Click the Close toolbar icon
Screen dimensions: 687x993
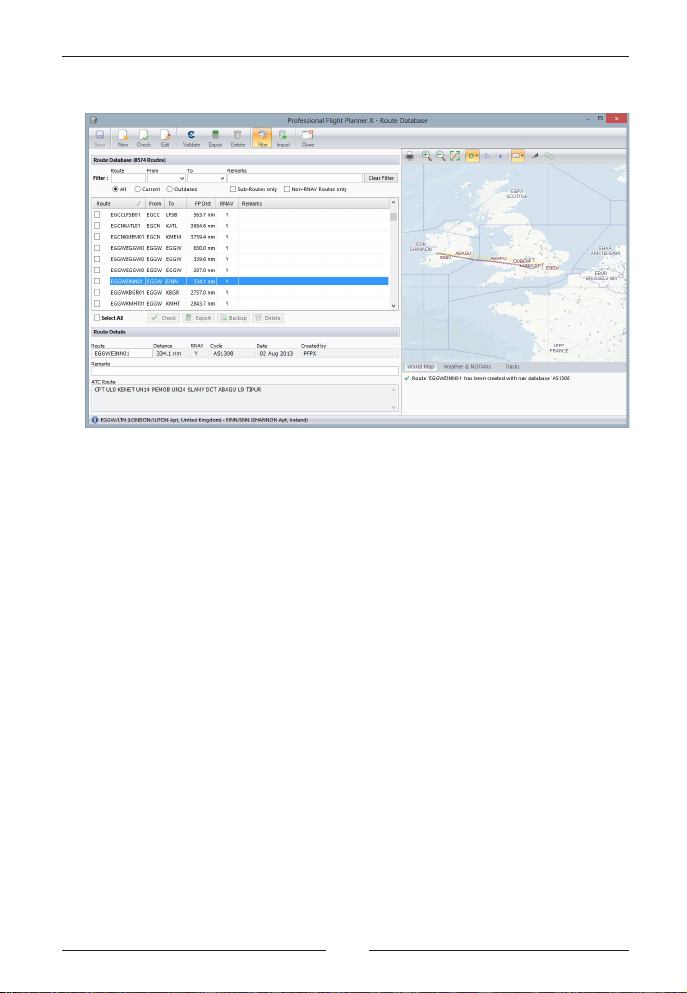308,138
